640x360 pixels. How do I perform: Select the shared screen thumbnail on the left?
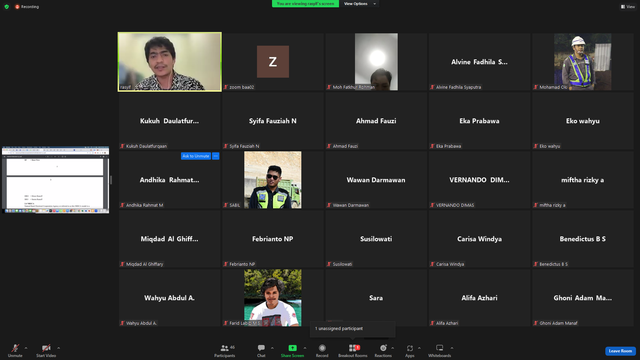click(x=56, y=180)
